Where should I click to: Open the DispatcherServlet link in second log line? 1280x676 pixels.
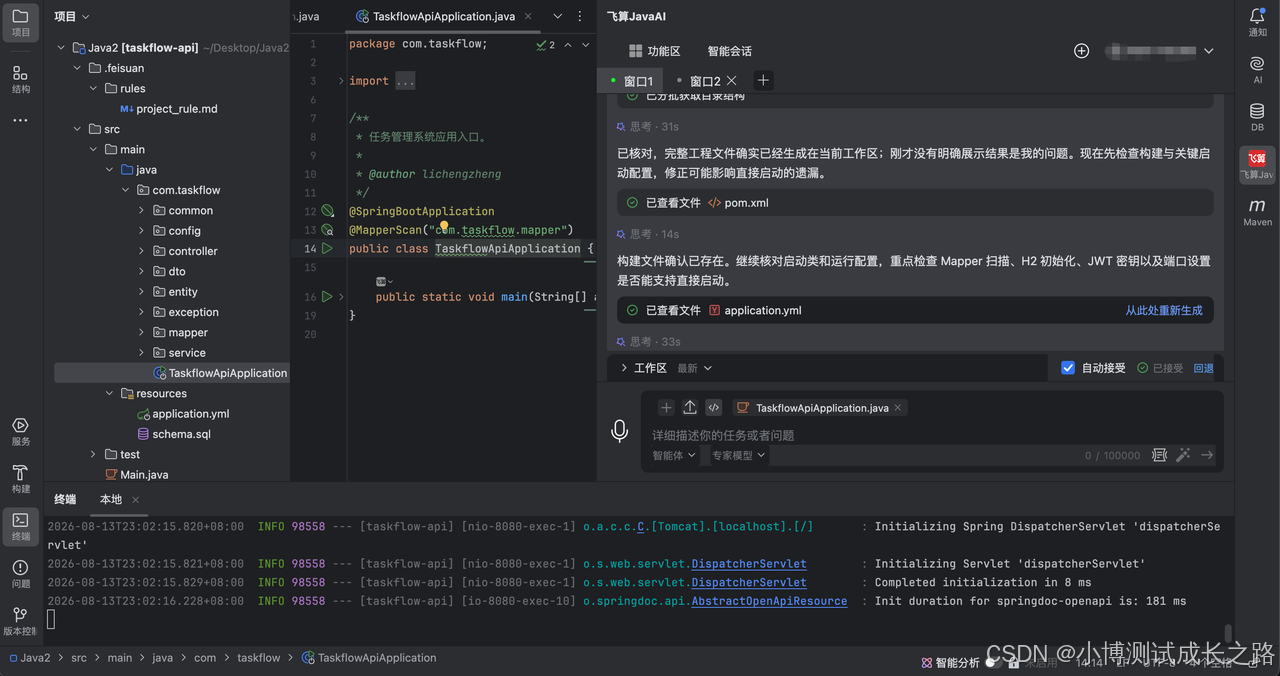tap(749, 564)
